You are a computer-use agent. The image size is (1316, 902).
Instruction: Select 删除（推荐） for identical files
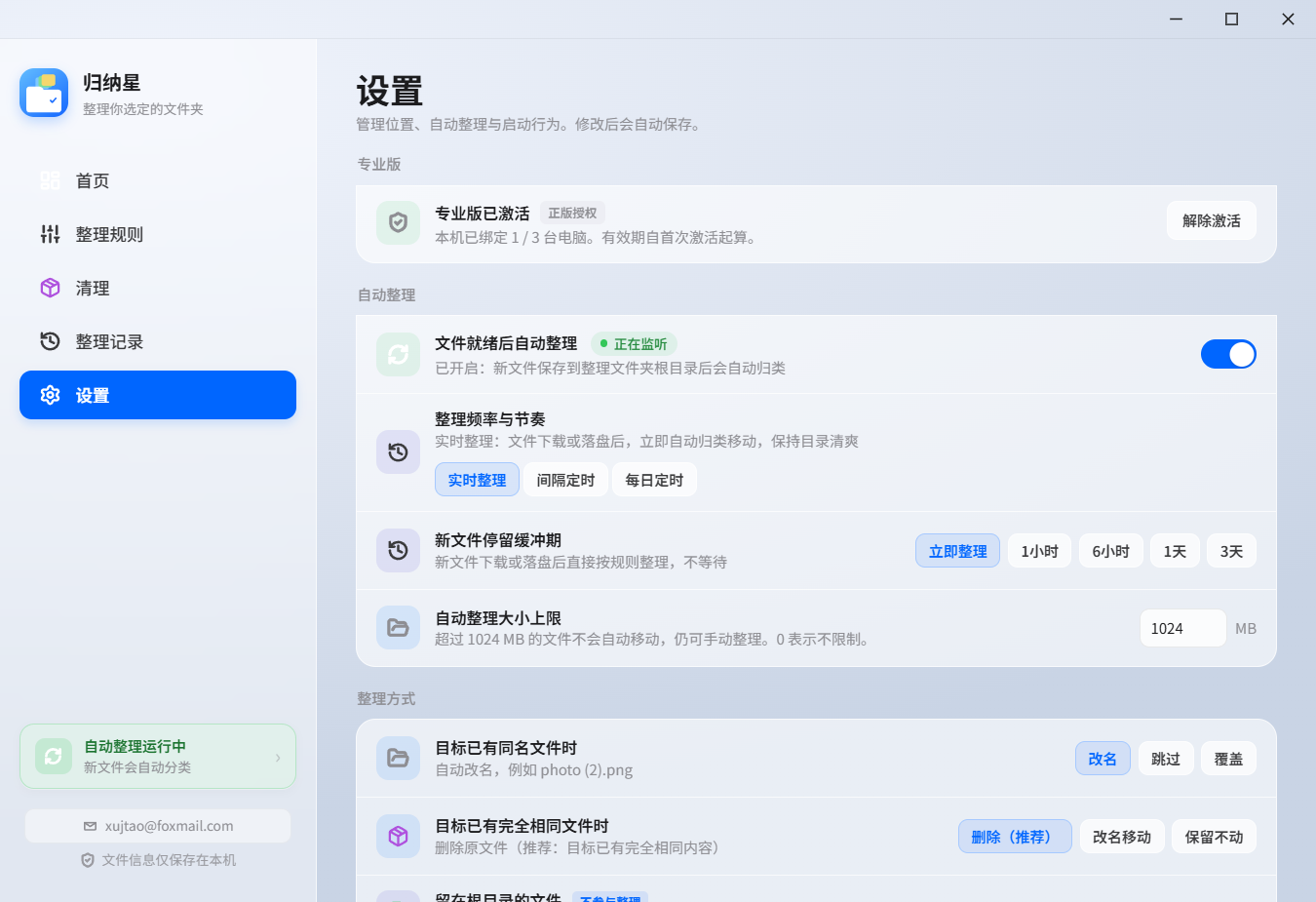pos(1015,837)
